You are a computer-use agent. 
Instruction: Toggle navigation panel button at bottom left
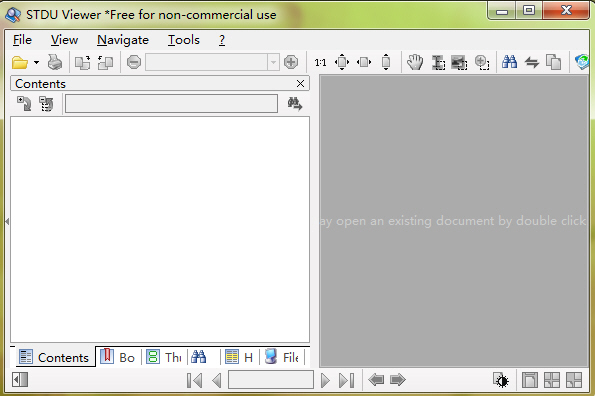pos(20,380)
